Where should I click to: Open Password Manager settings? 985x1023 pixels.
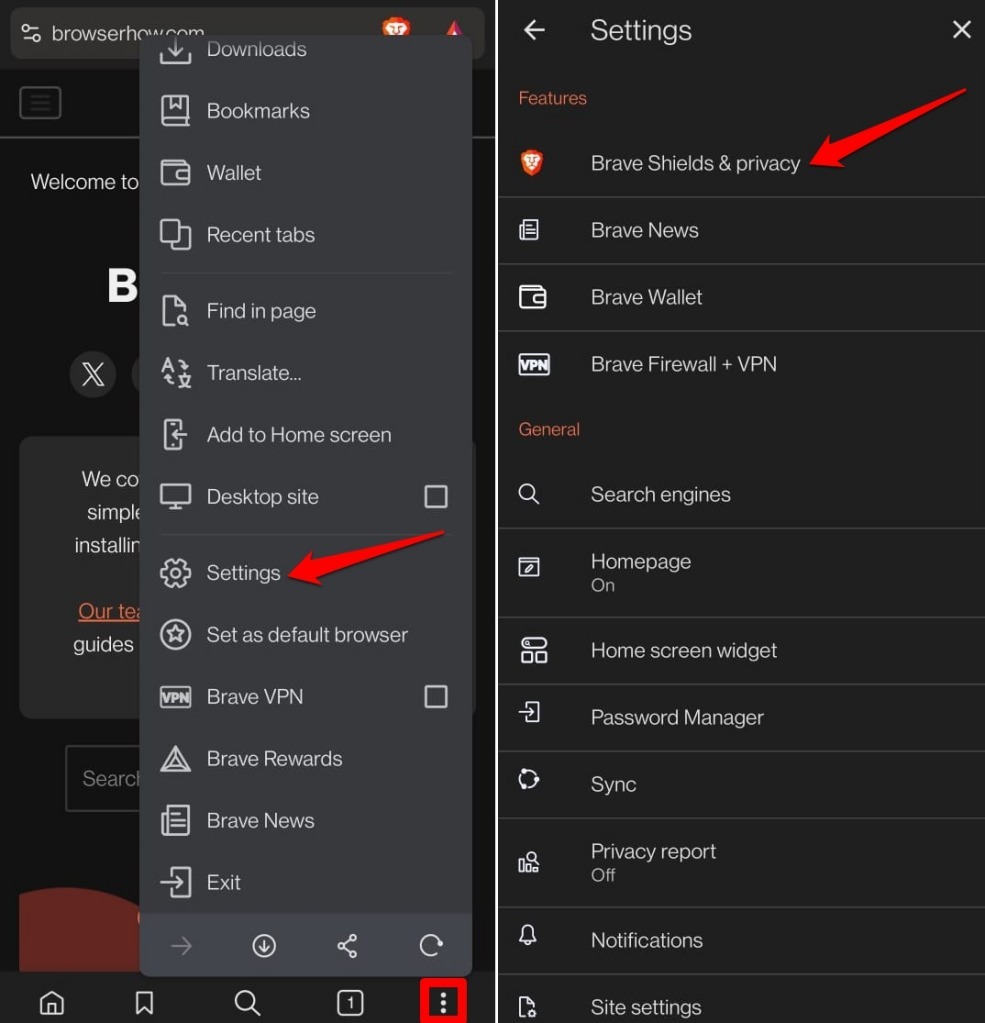pyautogui.click(x=742, y=718)
